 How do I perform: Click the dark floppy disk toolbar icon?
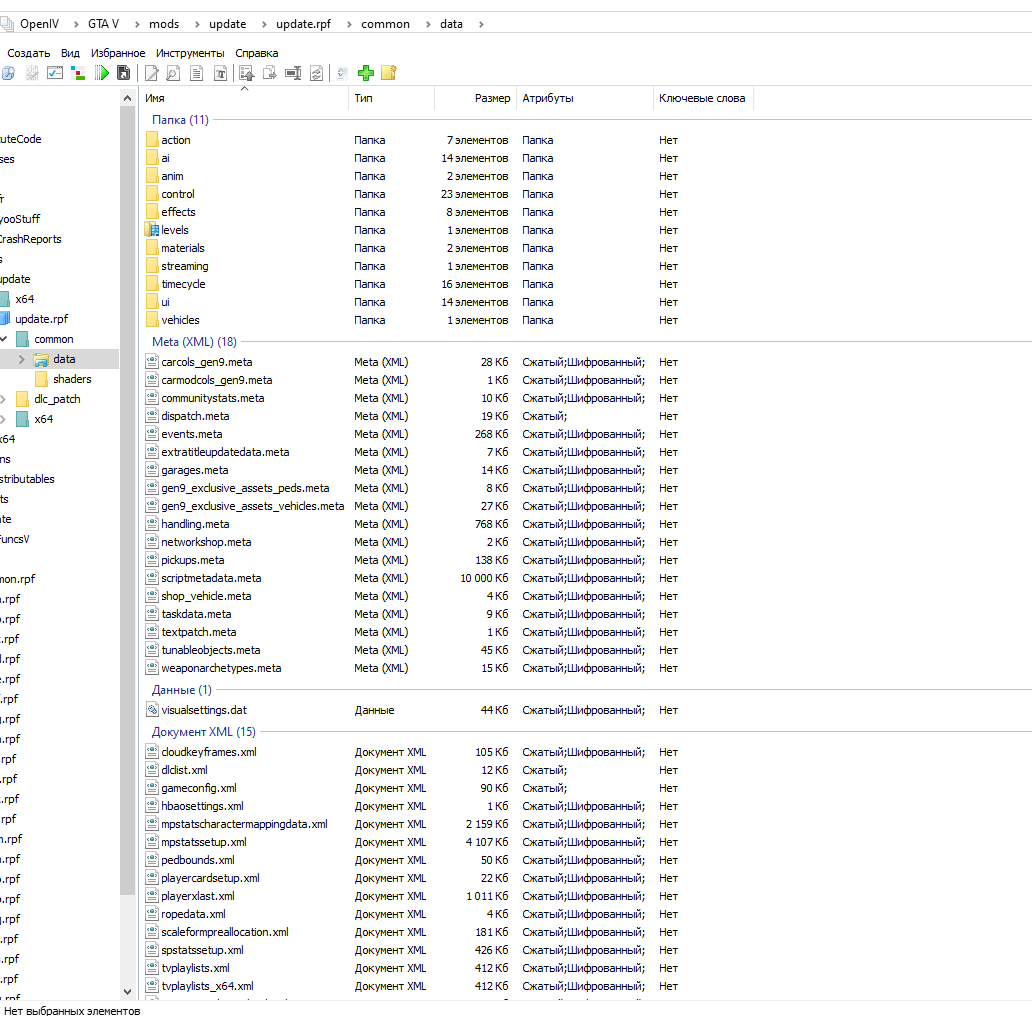(x=124, y=73)
